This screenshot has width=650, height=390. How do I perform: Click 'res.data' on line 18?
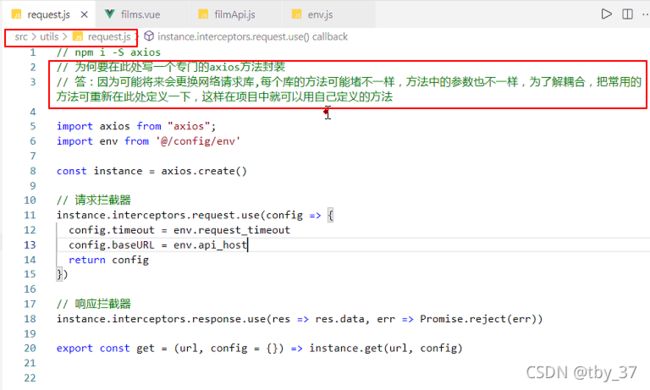coord(340,319)
